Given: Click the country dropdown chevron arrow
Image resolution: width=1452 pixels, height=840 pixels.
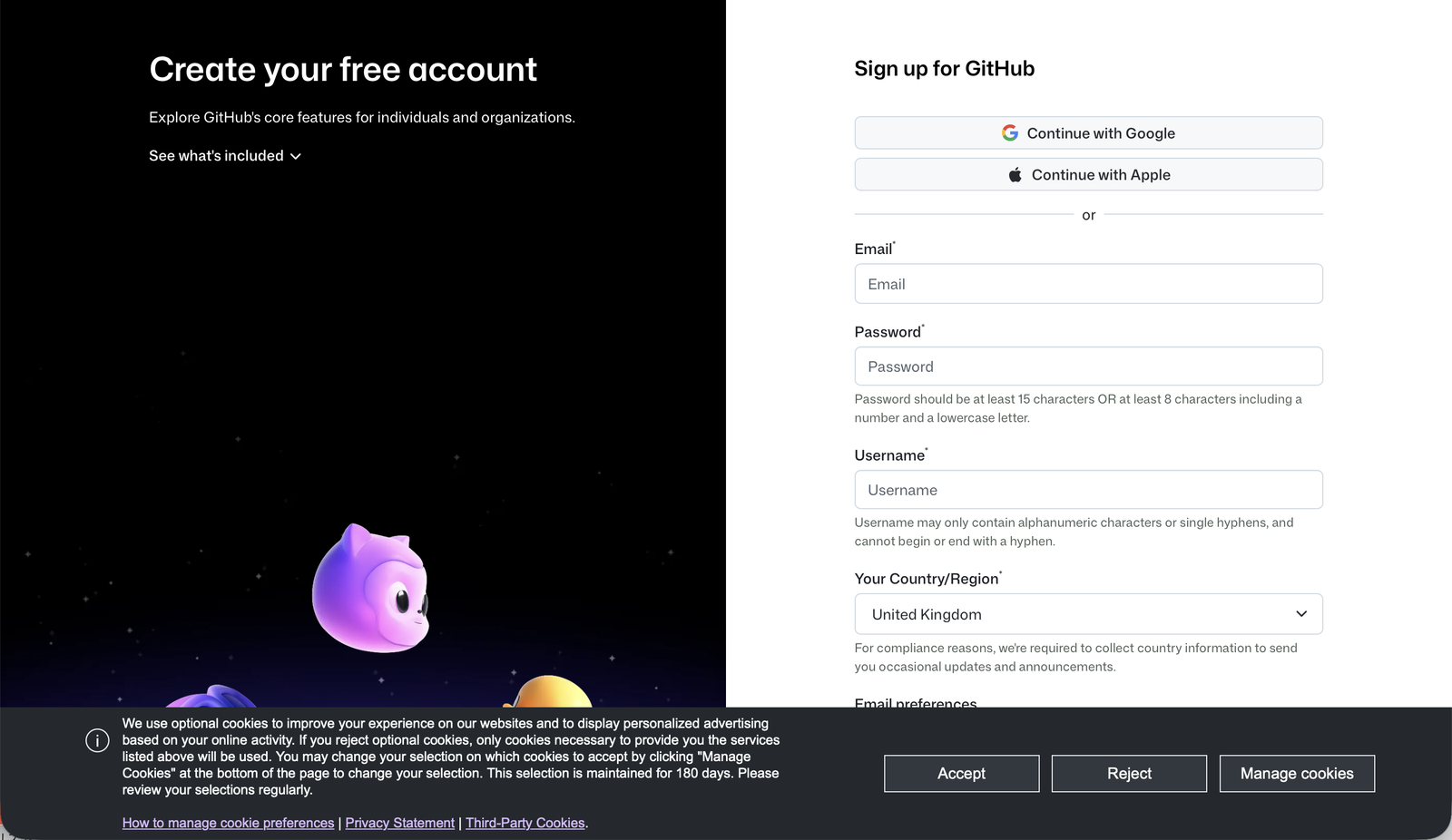Looking at the screenshot, I should 1300,614.
